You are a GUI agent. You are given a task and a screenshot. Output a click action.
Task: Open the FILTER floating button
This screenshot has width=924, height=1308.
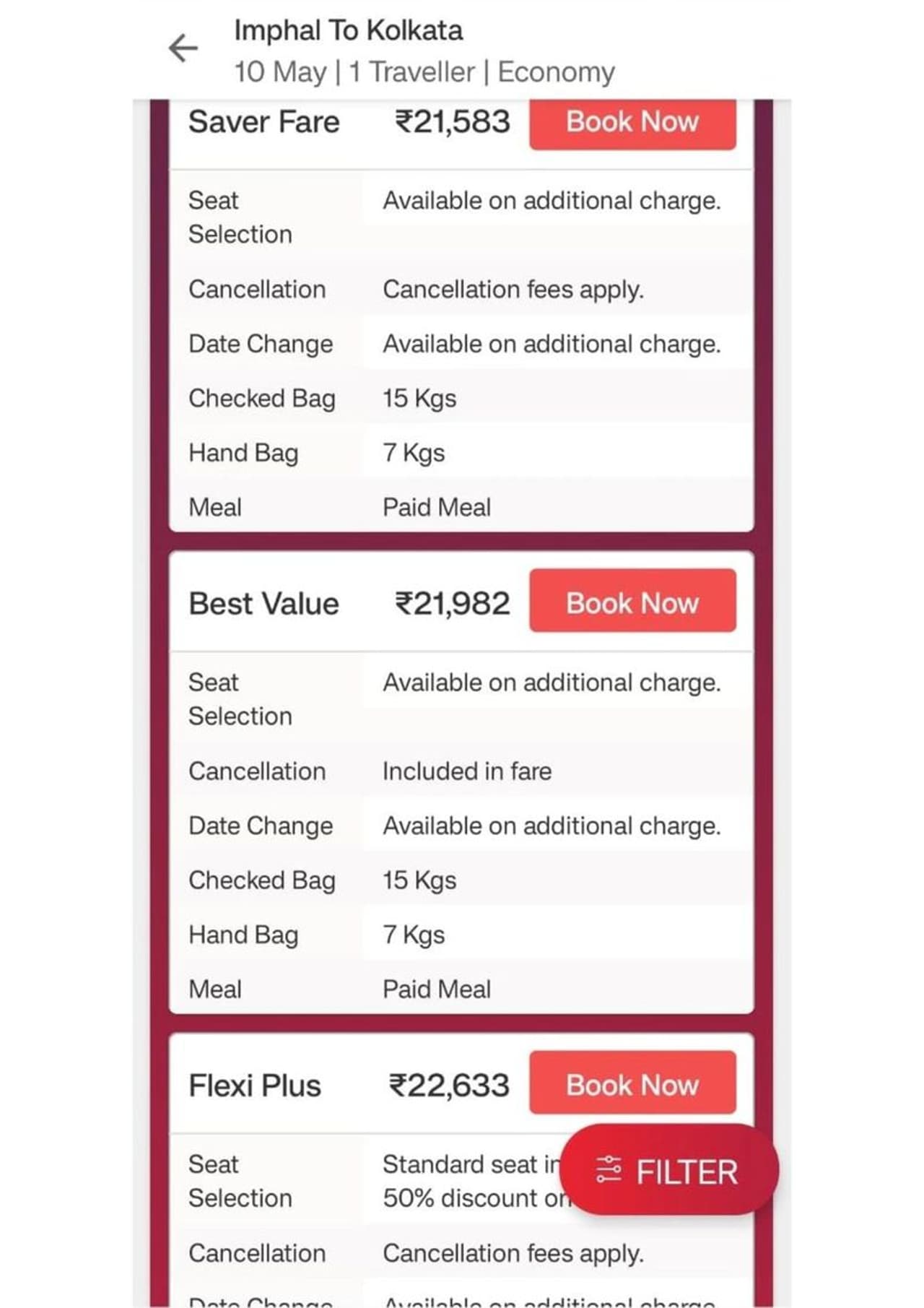669,1171
